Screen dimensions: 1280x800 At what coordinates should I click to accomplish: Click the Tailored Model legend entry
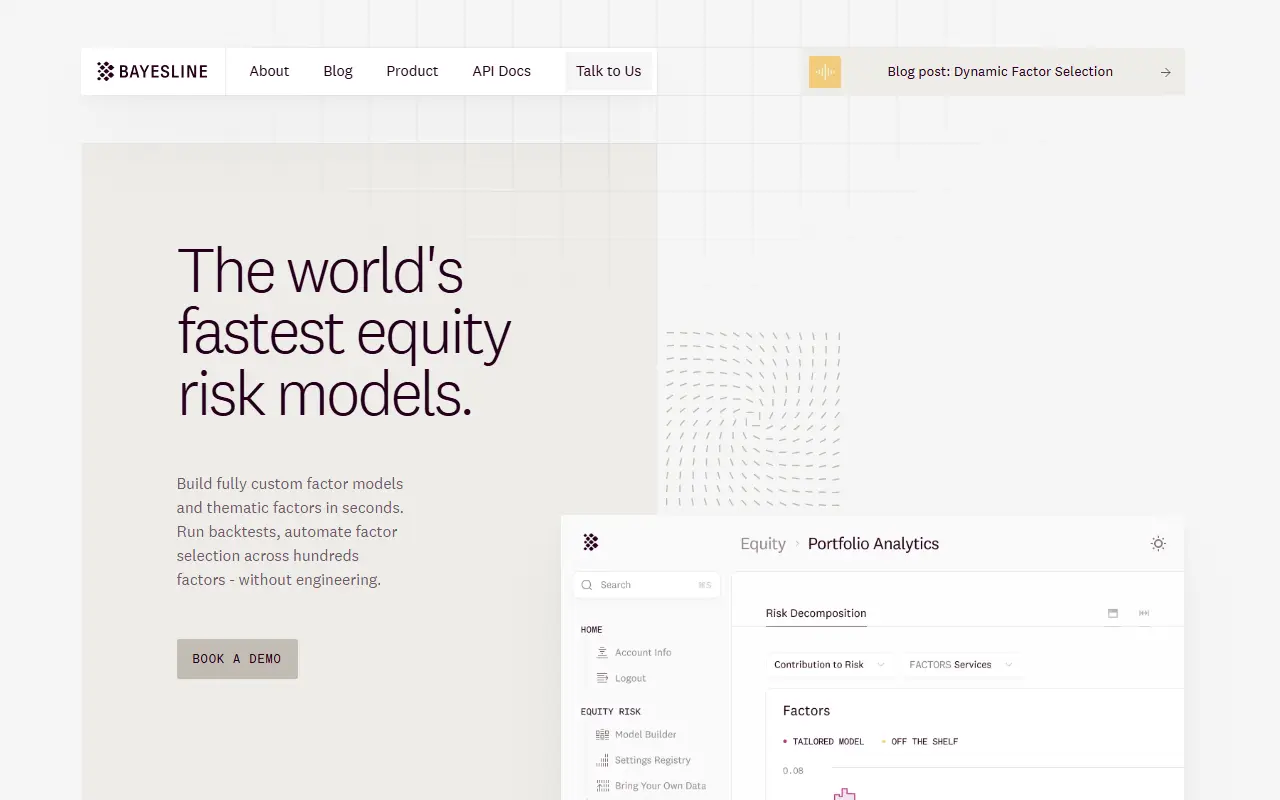[x=823, y=742]
